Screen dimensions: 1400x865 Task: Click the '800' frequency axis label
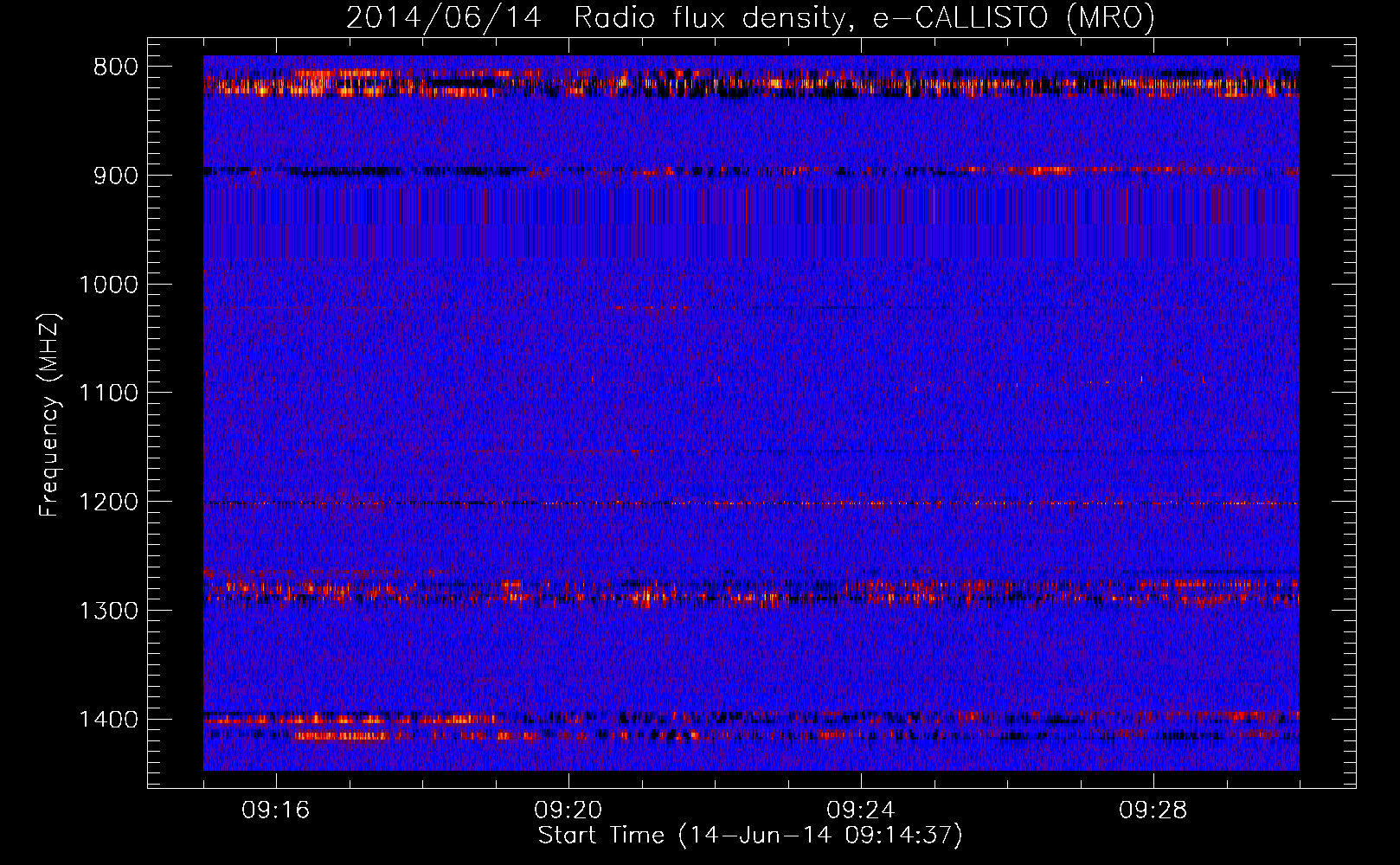(x=116, y=67)
